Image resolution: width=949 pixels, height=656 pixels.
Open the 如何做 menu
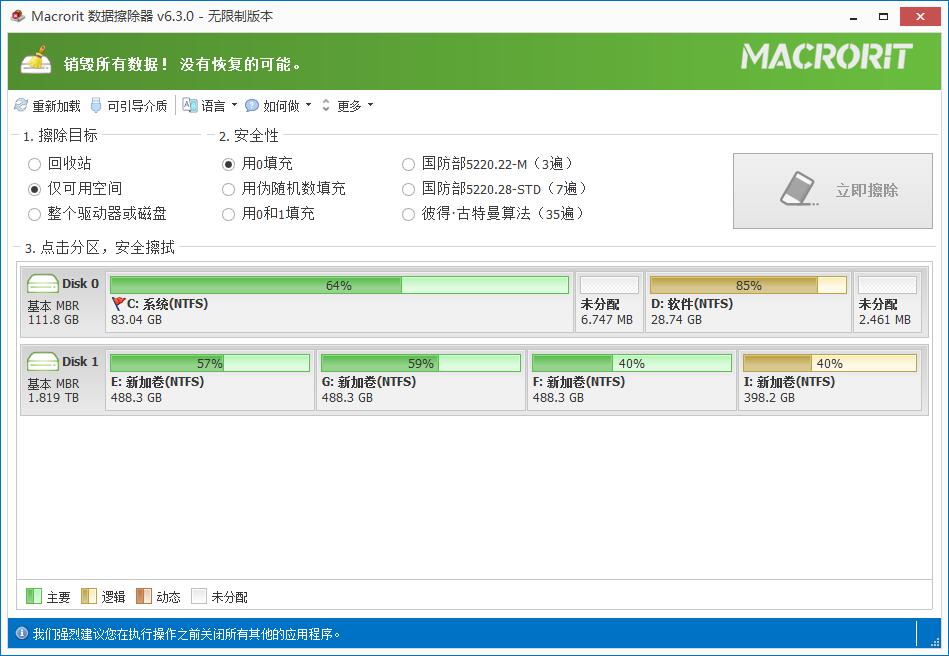pyautogui.click(x=278, y=106)
